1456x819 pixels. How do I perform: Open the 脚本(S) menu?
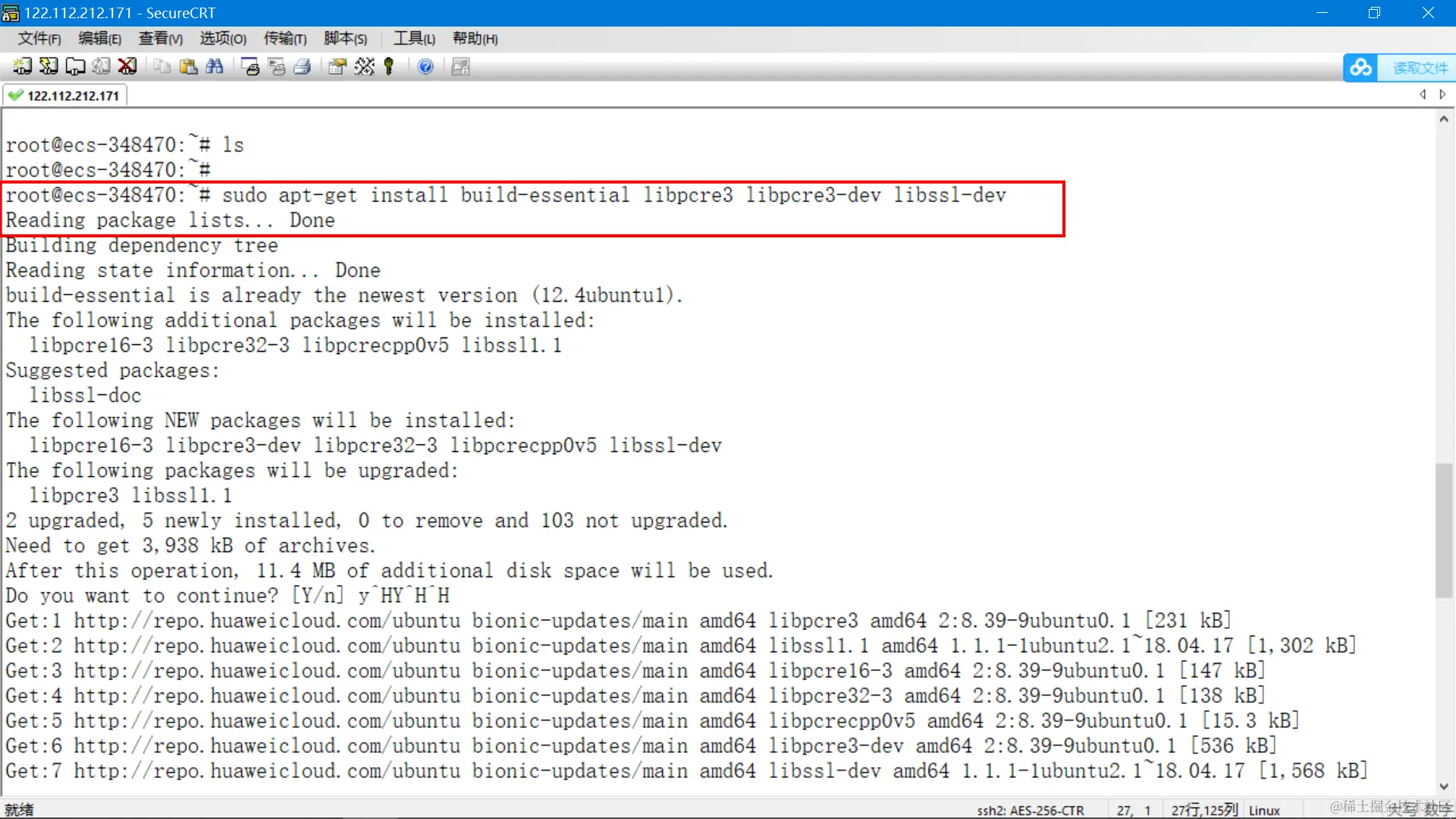[345, 39]
